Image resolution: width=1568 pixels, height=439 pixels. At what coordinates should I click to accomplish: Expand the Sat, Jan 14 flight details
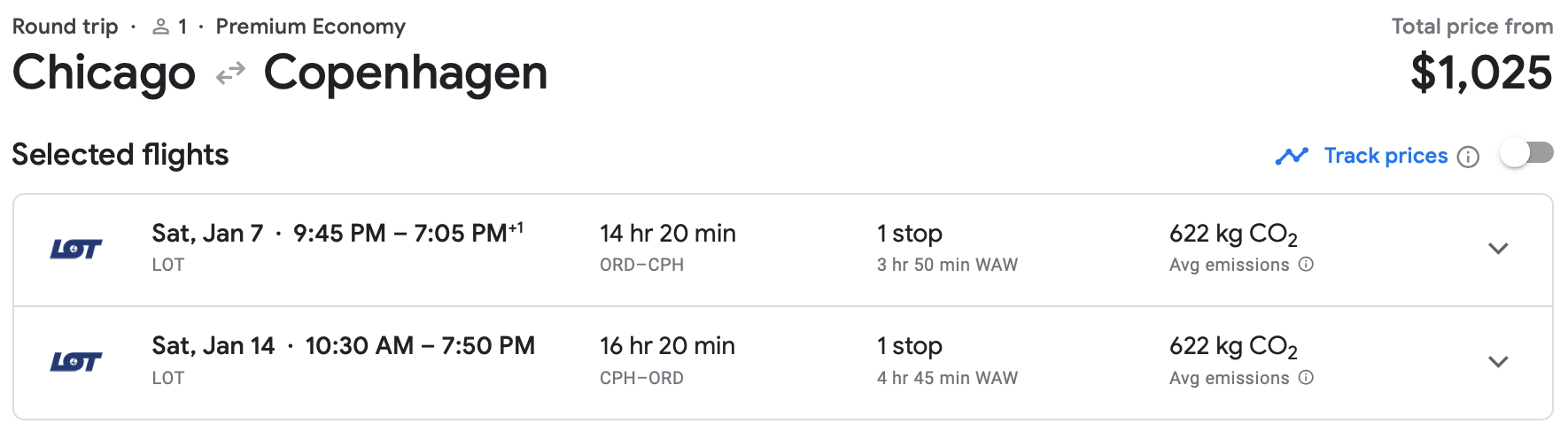click(1498, 361)
